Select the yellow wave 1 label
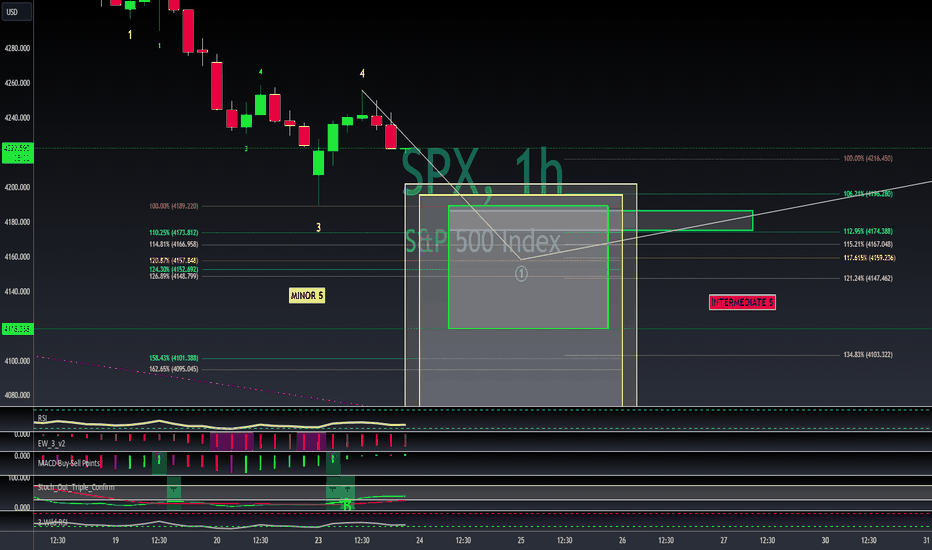Viewport: 932px width, 550px height. [x=130, y=35]
